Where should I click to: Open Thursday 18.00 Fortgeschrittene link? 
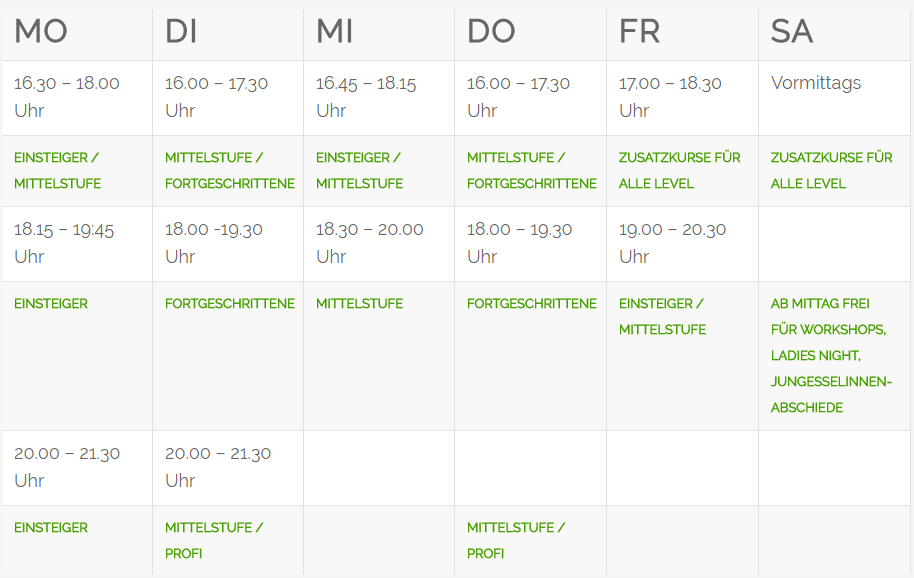point(532,304)
